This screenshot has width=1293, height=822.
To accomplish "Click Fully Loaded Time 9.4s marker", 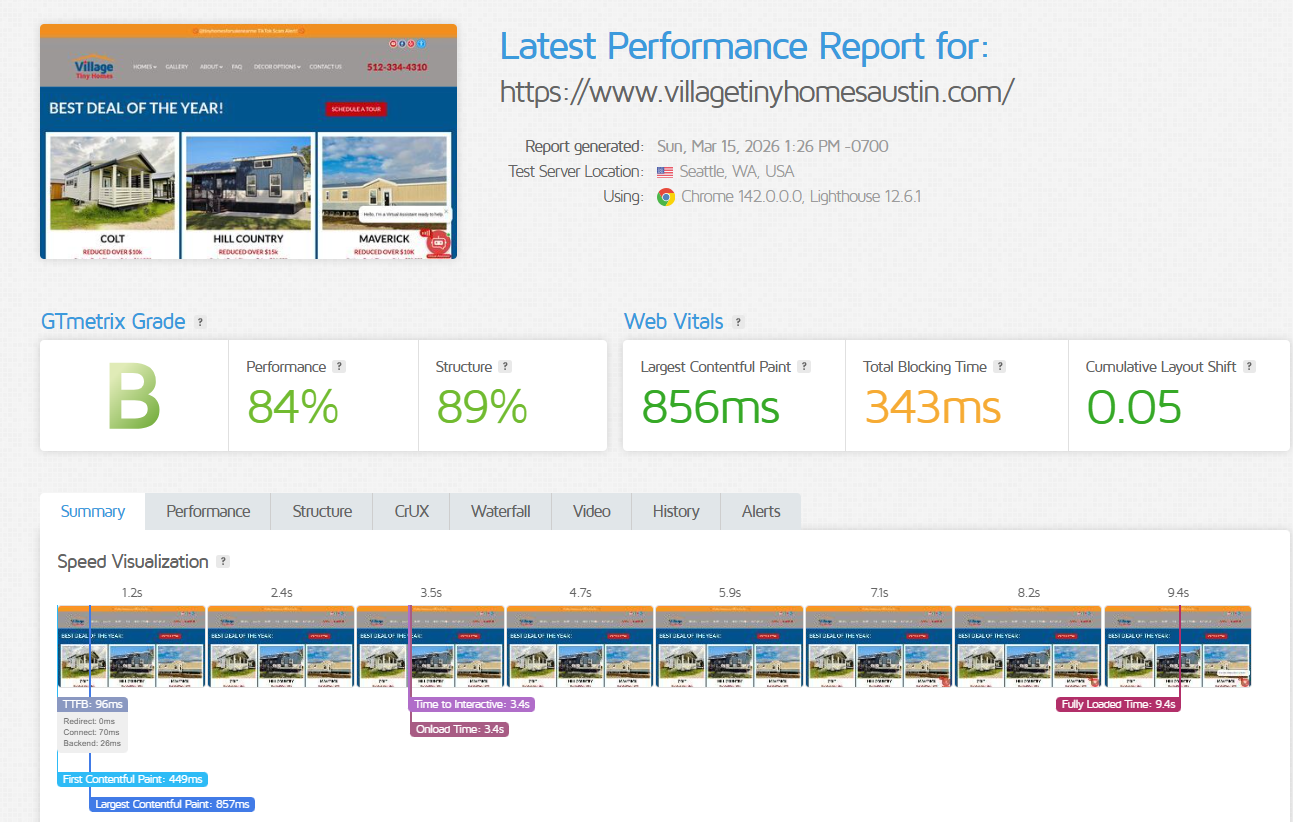I will point(1119,704).
